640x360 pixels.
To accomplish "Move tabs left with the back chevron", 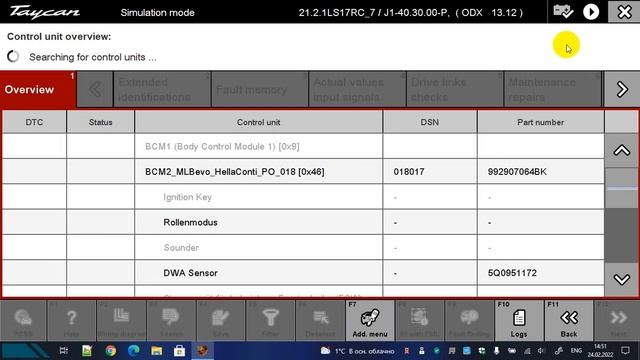I will [x=95, y=89].
